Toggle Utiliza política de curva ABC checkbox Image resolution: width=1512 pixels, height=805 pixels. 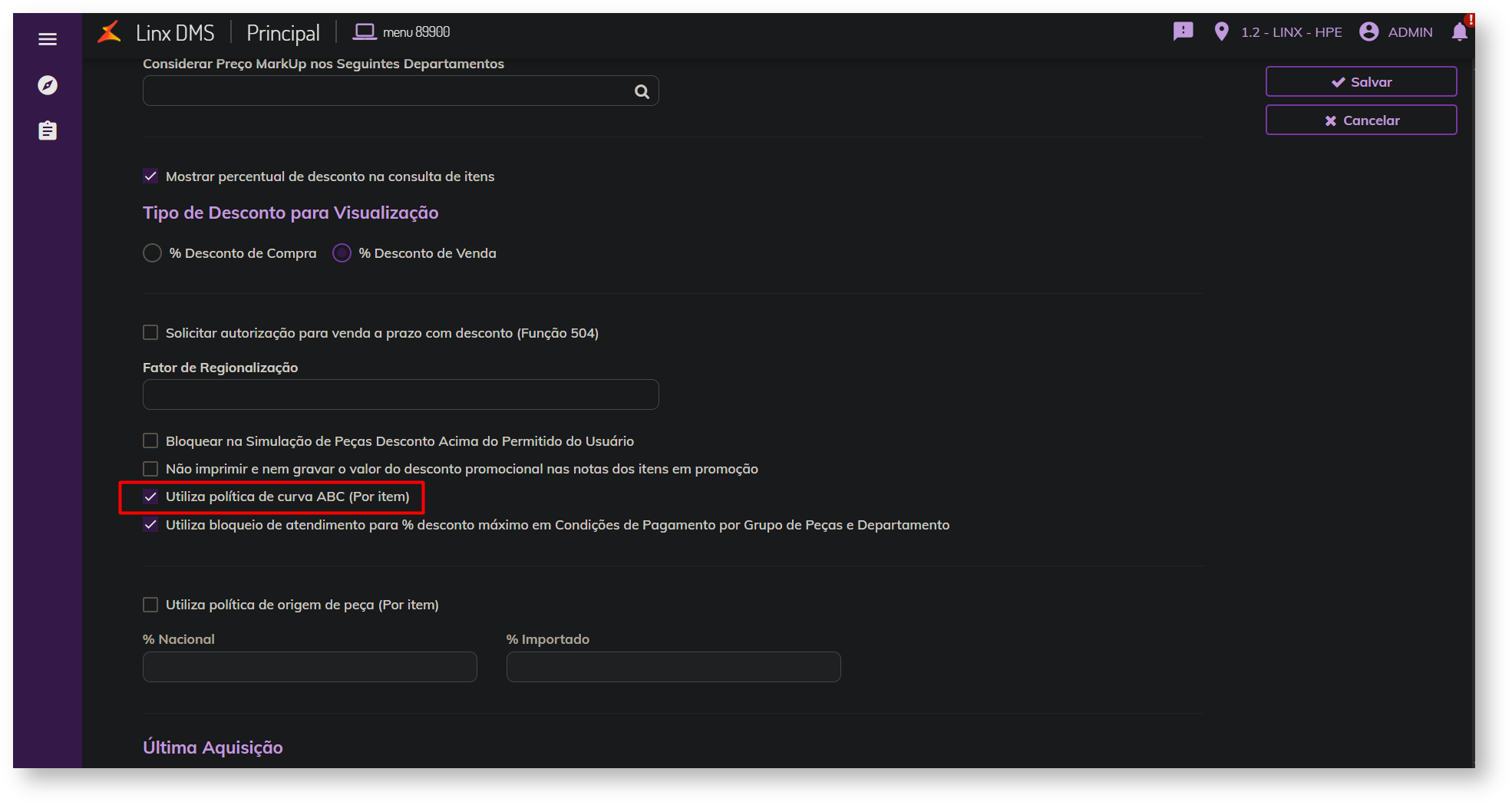(150, 497)
